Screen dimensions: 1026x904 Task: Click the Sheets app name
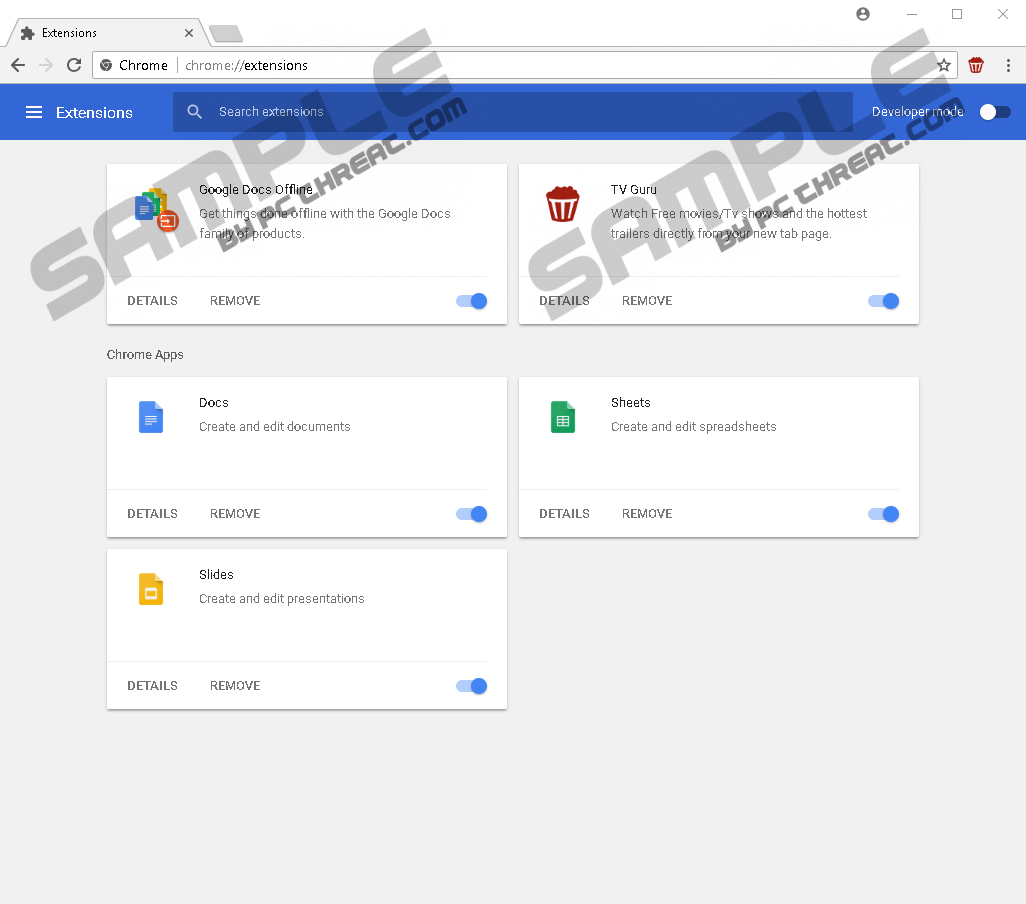point(631,403)
